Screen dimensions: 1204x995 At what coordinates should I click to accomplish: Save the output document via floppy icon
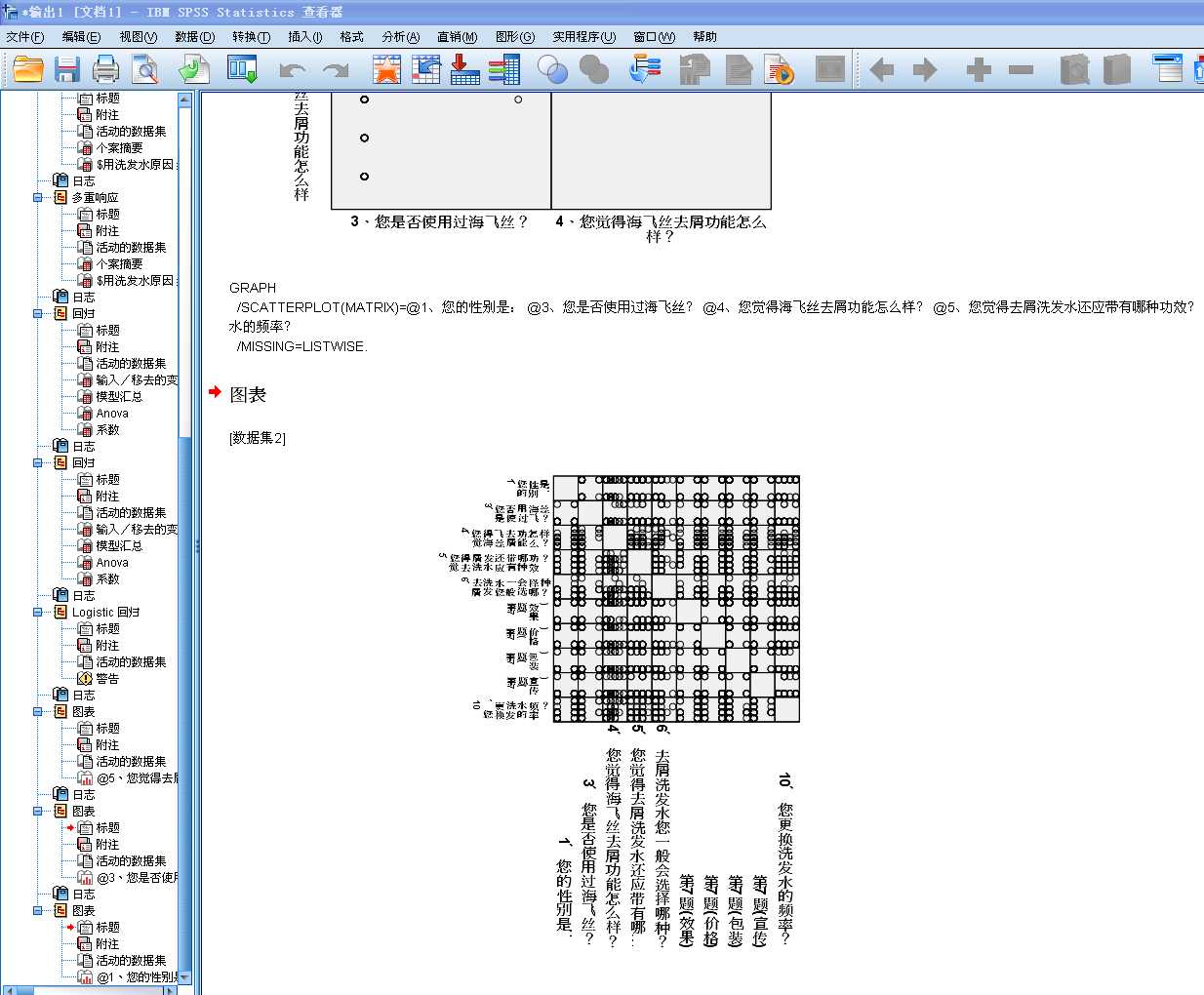click(x=66, y=69)
